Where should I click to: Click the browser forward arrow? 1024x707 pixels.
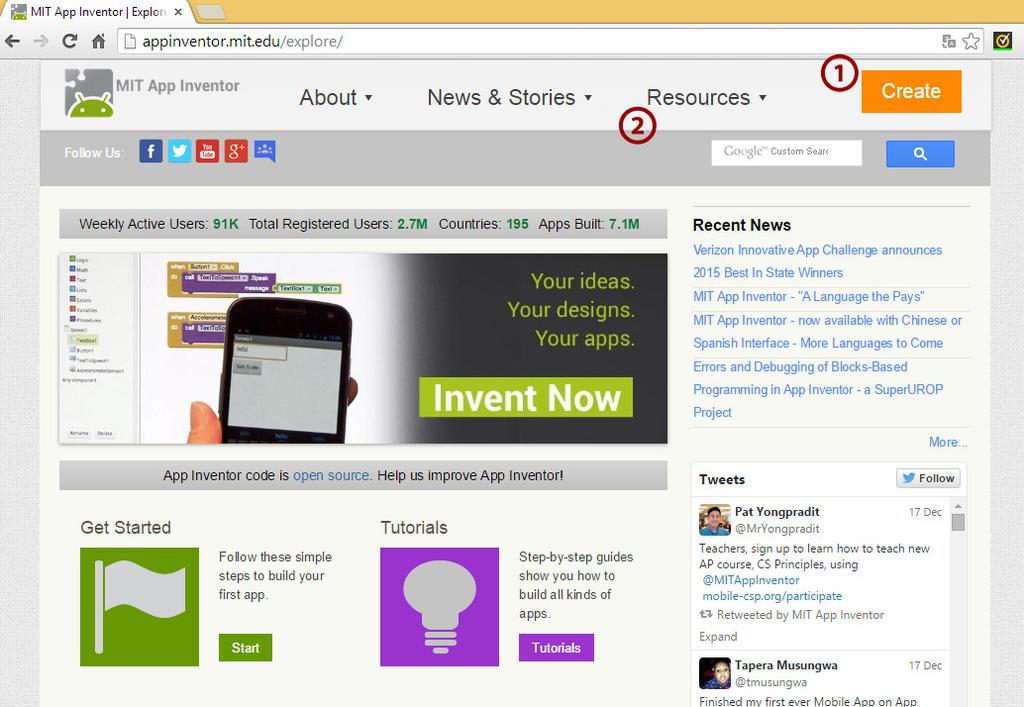(x=40, y=42)
